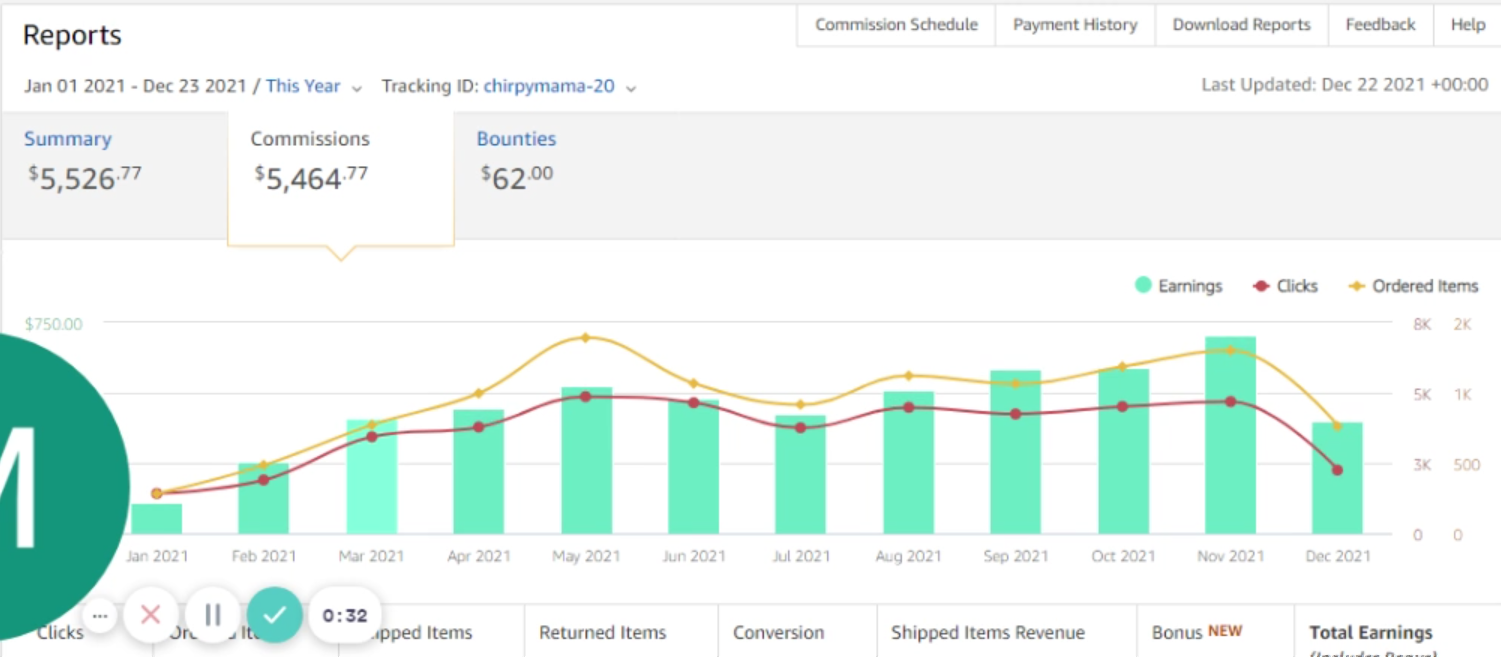Click the Shipped Items Revenue column header
1501x657 pixels.
988,633
